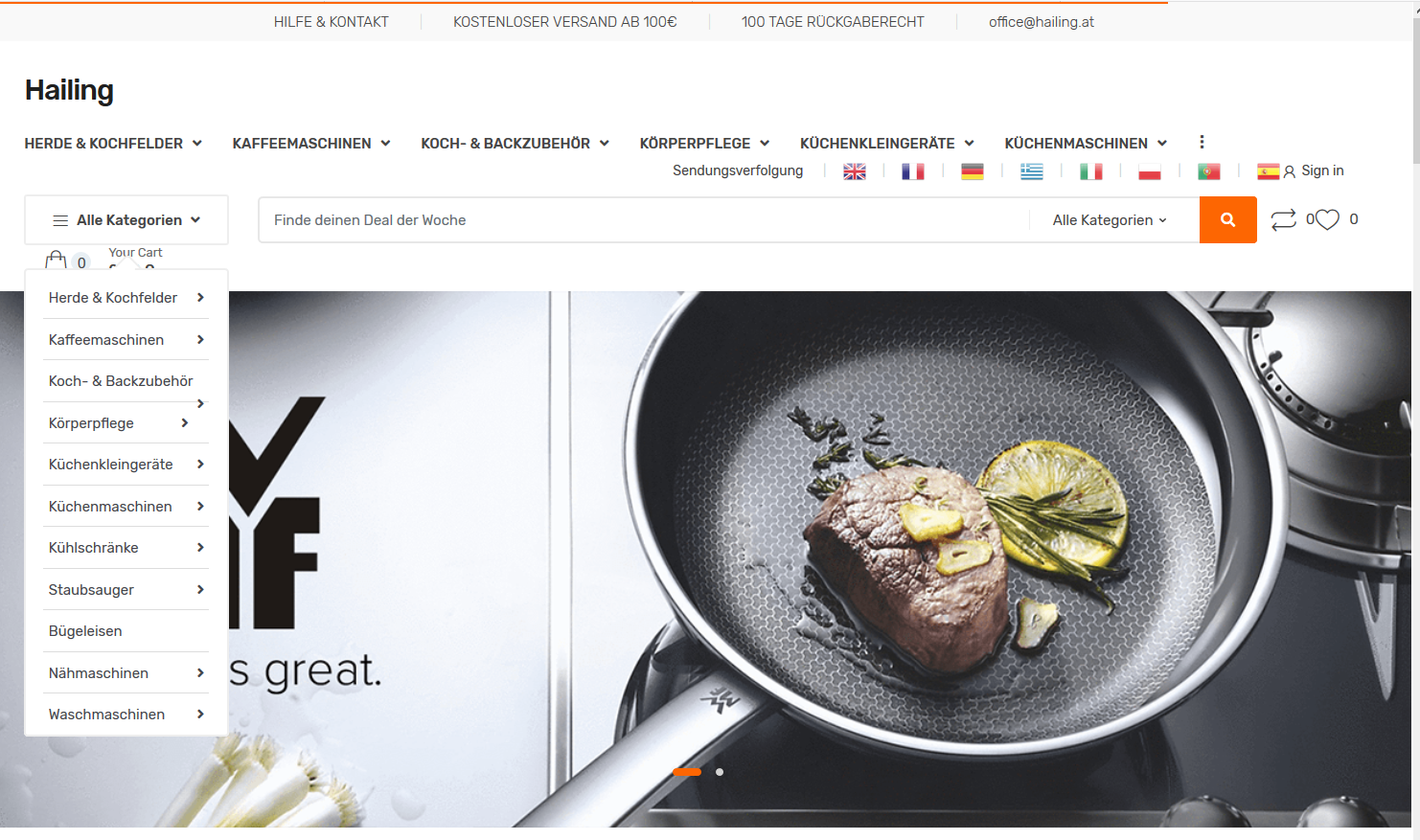Image resolution: width=1420 pixels, height=840 pixels.
Task: Select the German flag language icon
Action: click(x=973, y=171)
